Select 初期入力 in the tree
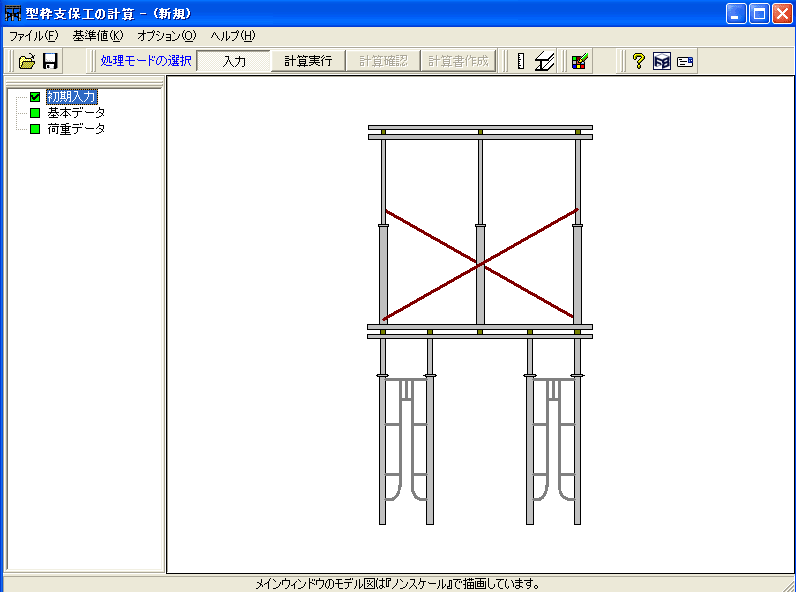The image size is (796, 592). [x=72, y=96]
